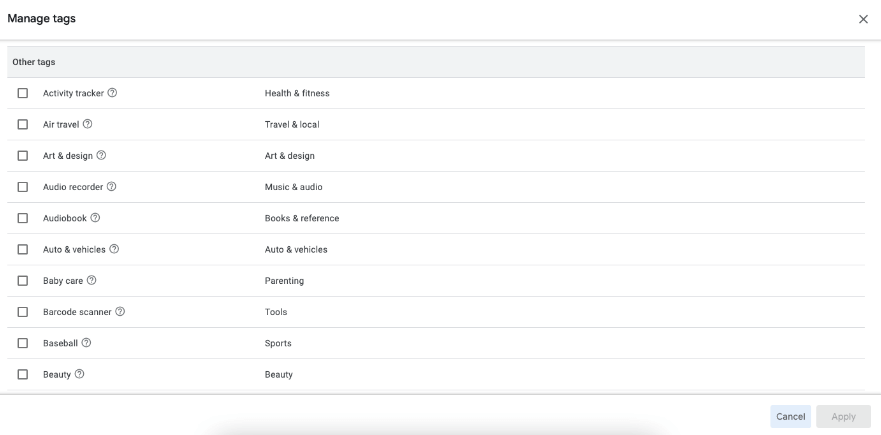881x435 pixels.
Task: Tick the Air travel checkbox
Action: point(22,124)
